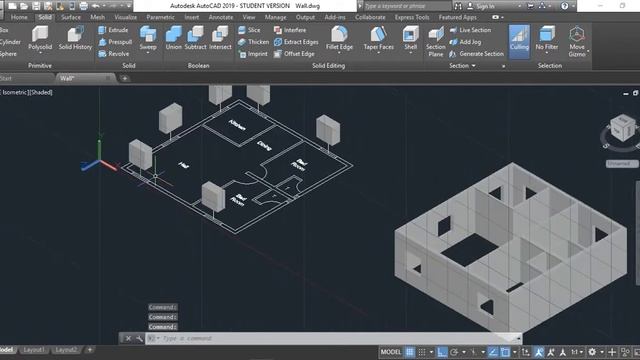Toggle the drawing grid display in status bar
Viewport: 640px width, 360px height.
(409, 352)
